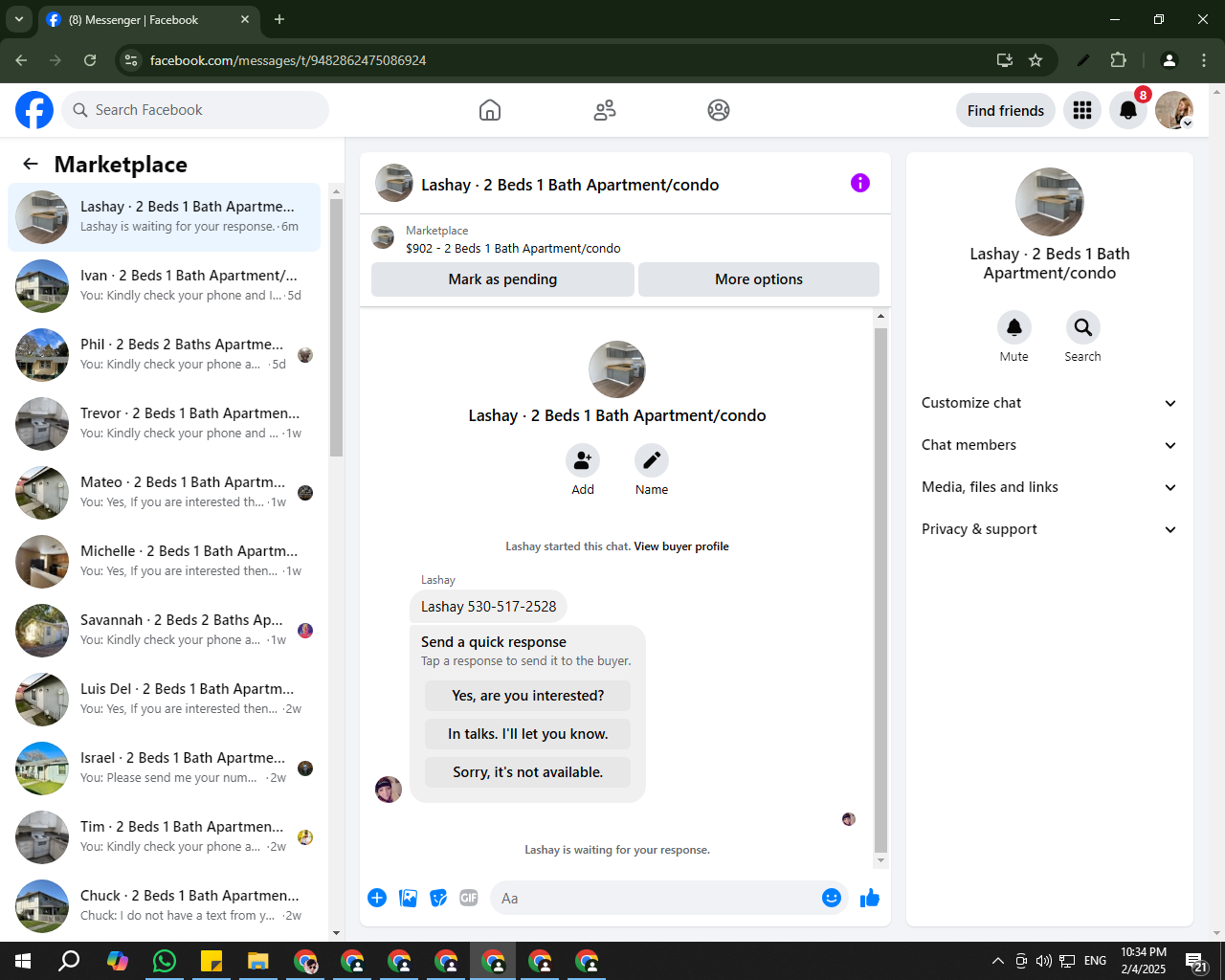Screen dimensions: 1225x980
Task: Open the taskbar clock showing 10:34 PM
Action: coord(1144,961)
